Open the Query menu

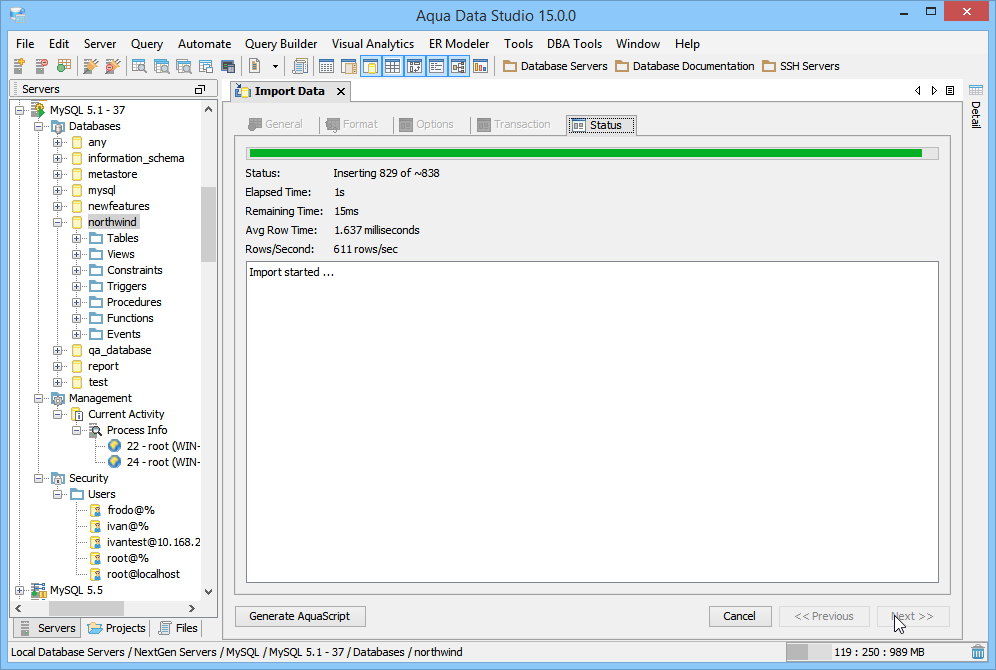coord(147,44)
